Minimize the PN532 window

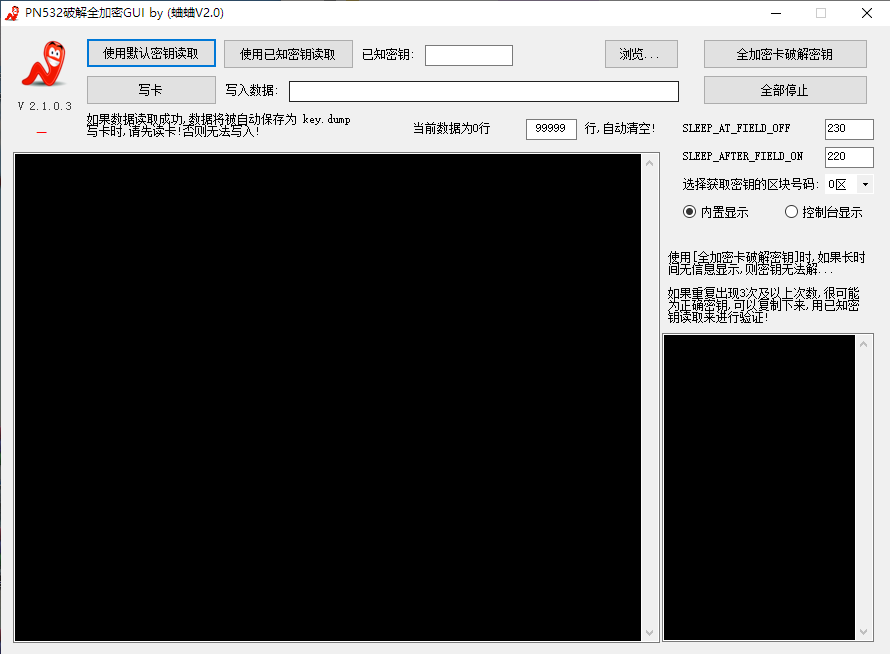[776, 13]
